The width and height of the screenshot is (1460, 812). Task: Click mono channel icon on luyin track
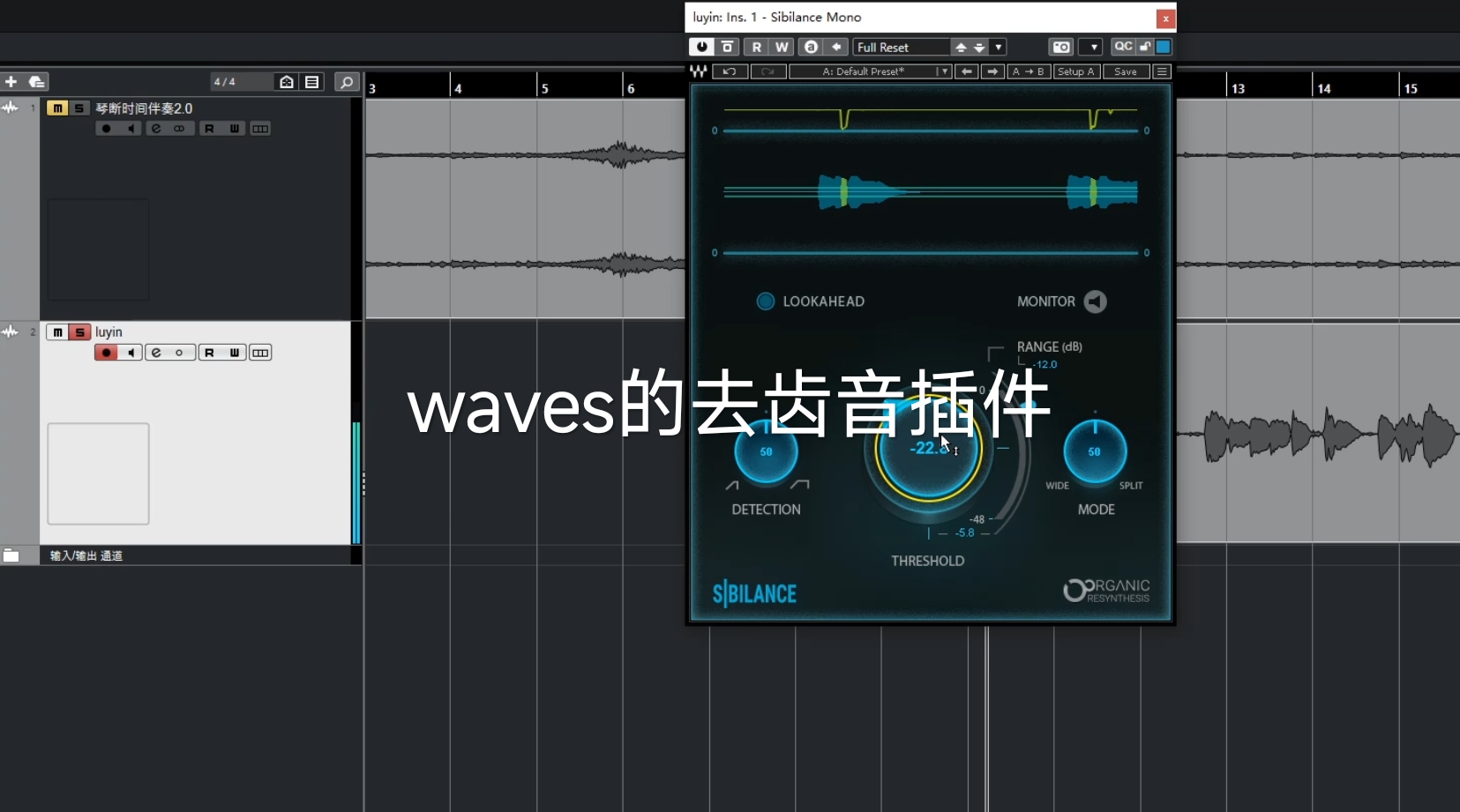click(x=180, y=353)
